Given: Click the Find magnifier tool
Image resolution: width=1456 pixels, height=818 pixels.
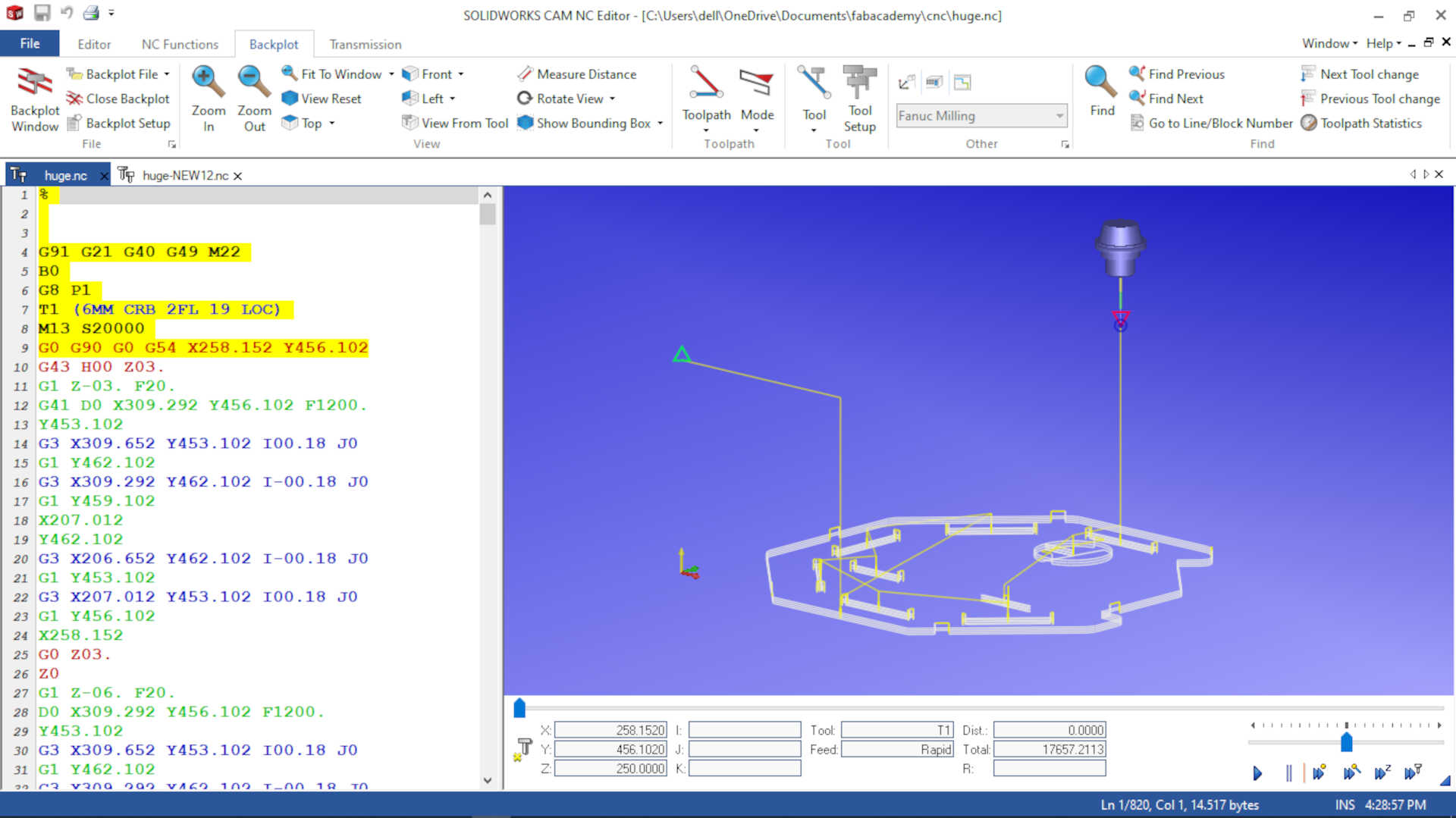Looking at the screenshot, I should (x=1100, y=92).
